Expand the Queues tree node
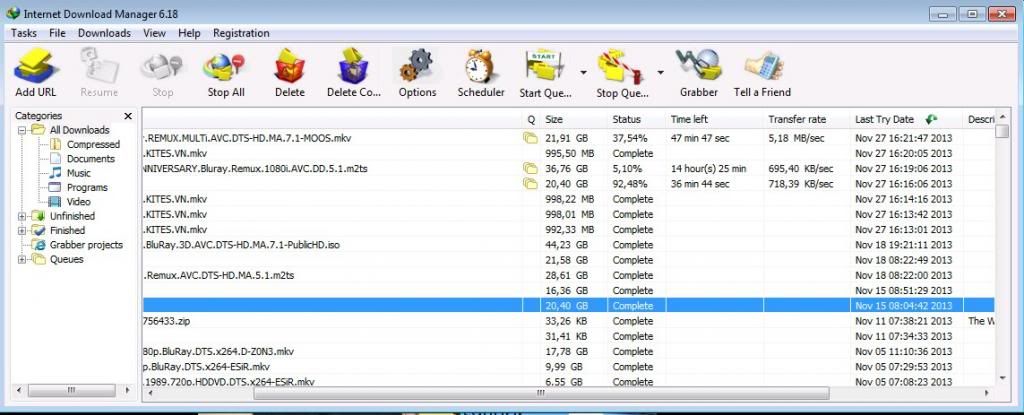Viewport: 1024px width, 415px height. pos(22,259)
